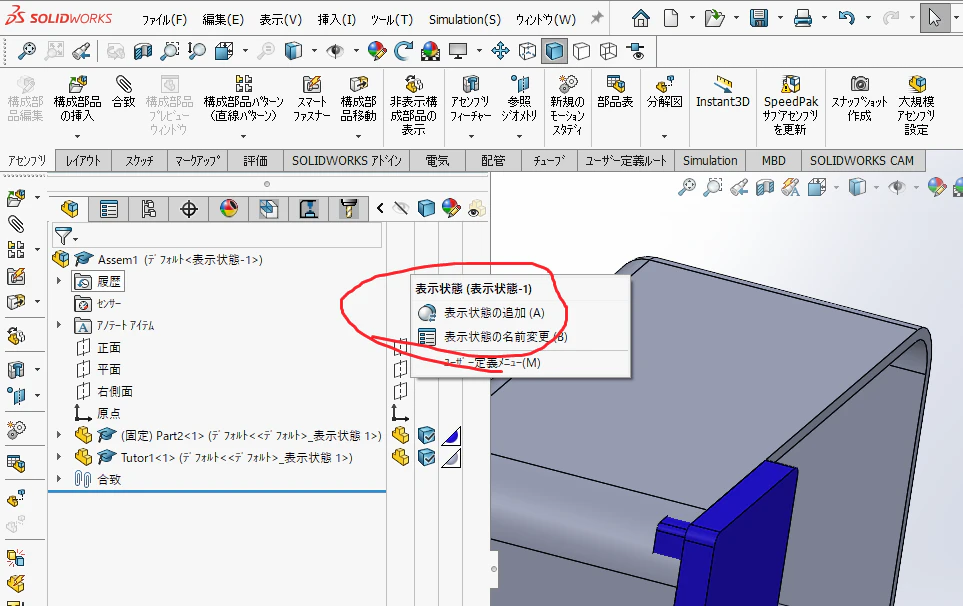Viewport: 963px width, 606px height.
Task: Choose 表示状態の追加 (A) in context menu
Action: click(520, 313)
